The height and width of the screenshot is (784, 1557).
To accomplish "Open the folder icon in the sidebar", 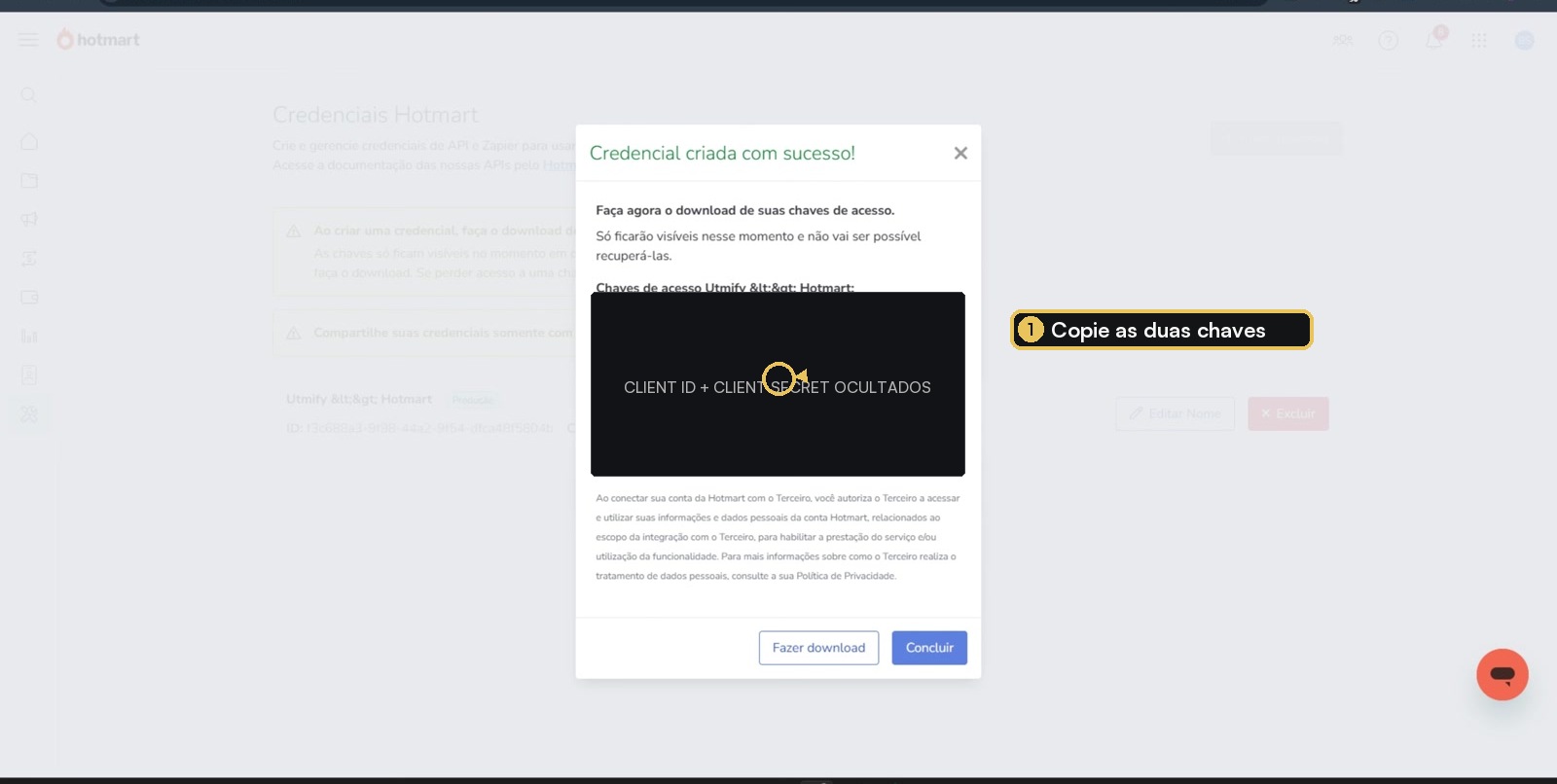I will 29,180.
